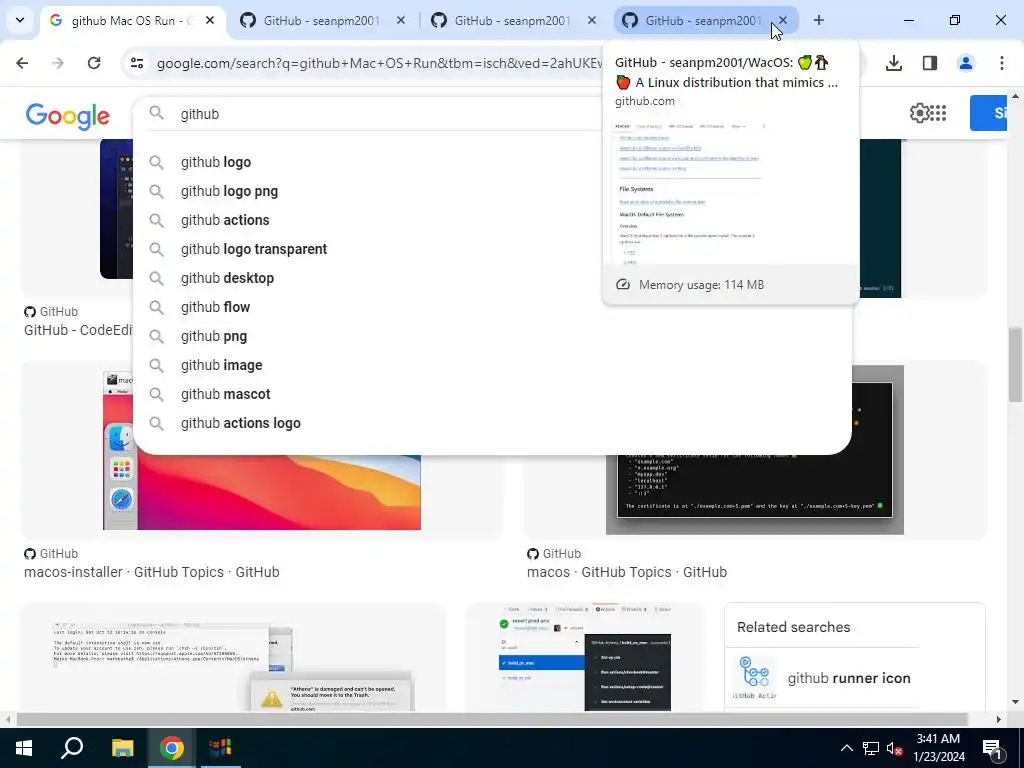Close the second GitHub seanpm2001 tab
1024x768 pixels.
tap(401, 20)
